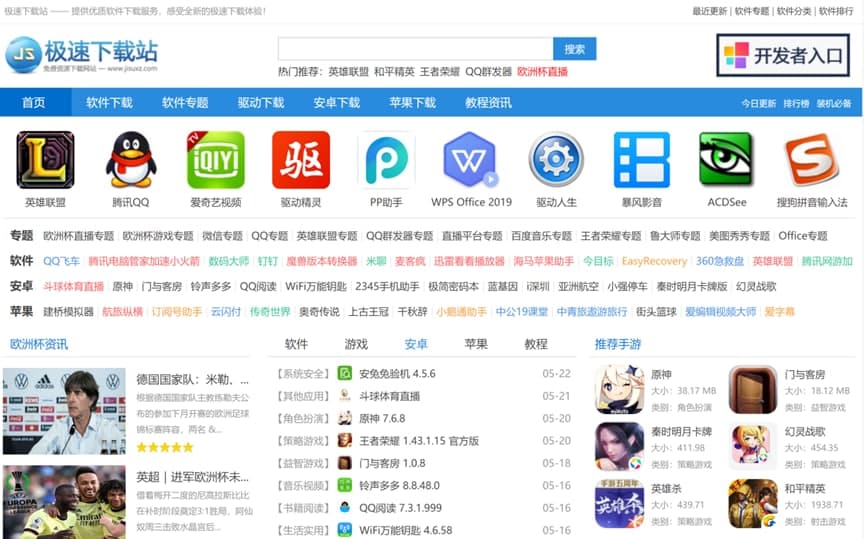Click the ACDSee eye icon
This screenshot has width=864, height=539.
pyautogui.click(x=726, y=160)
